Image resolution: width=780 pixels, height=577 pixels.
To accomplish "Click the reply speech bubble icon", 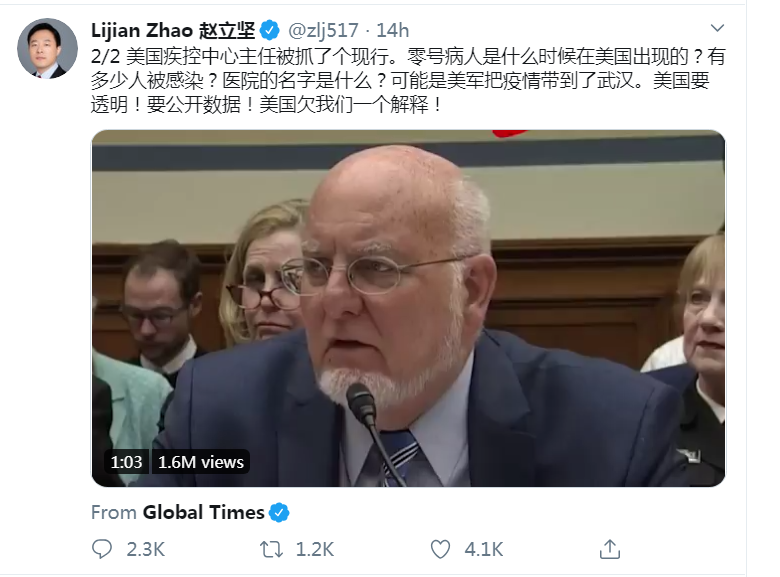I will pos(102,549).
